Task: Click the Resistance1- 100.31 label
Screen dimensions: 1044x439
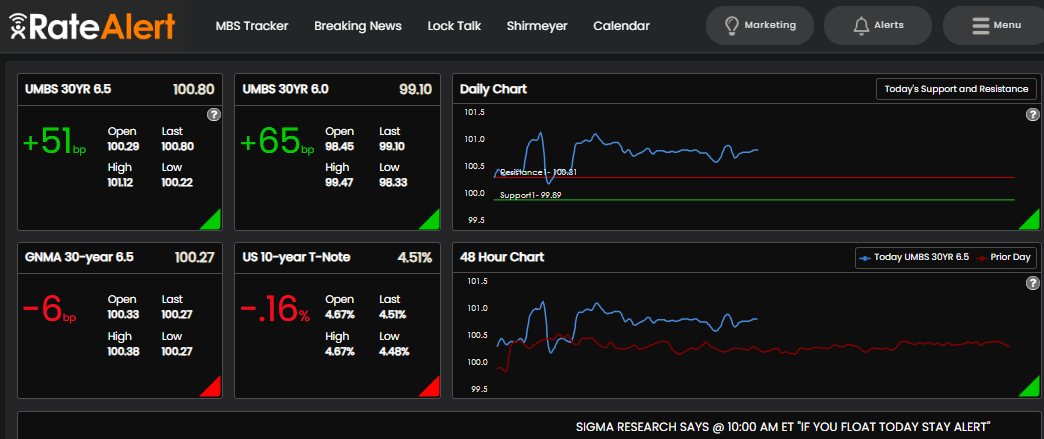Action: 538,172
